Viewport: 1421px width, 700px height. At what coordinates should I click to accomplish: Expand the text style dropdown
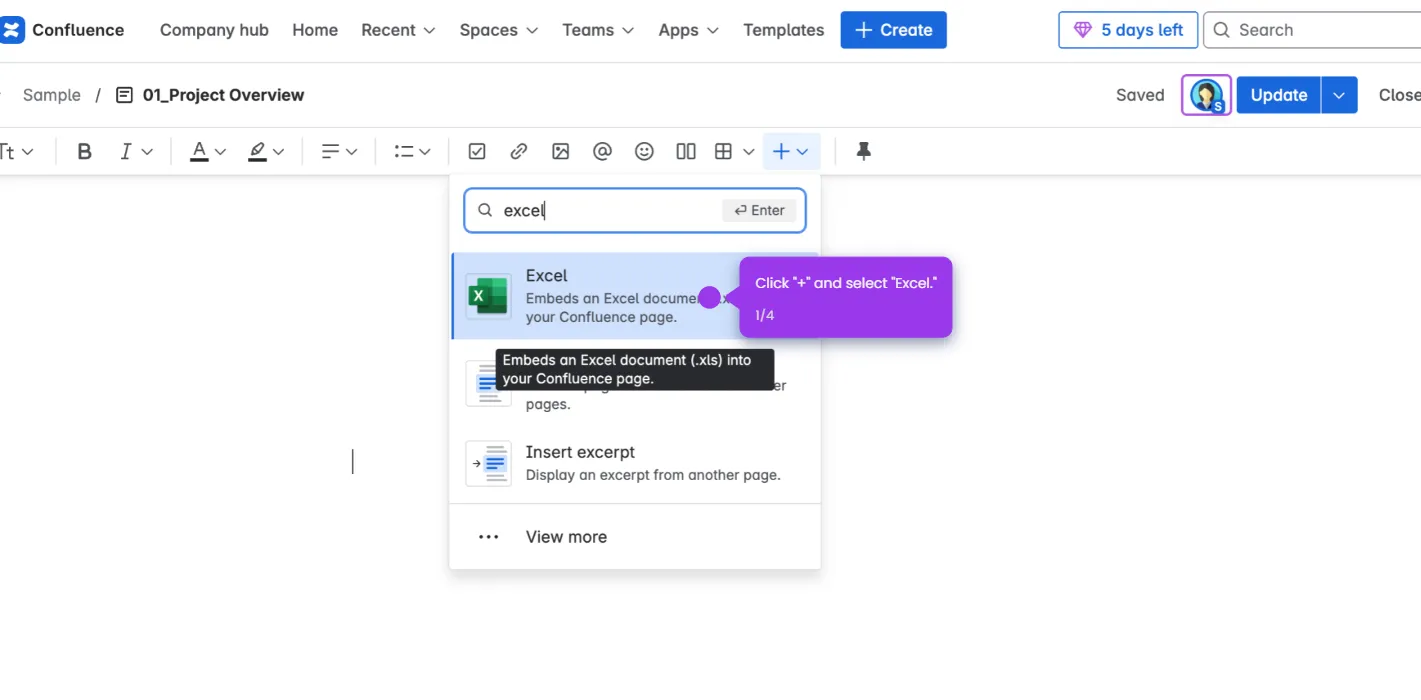pyautogui.click(x=17, y=151)
